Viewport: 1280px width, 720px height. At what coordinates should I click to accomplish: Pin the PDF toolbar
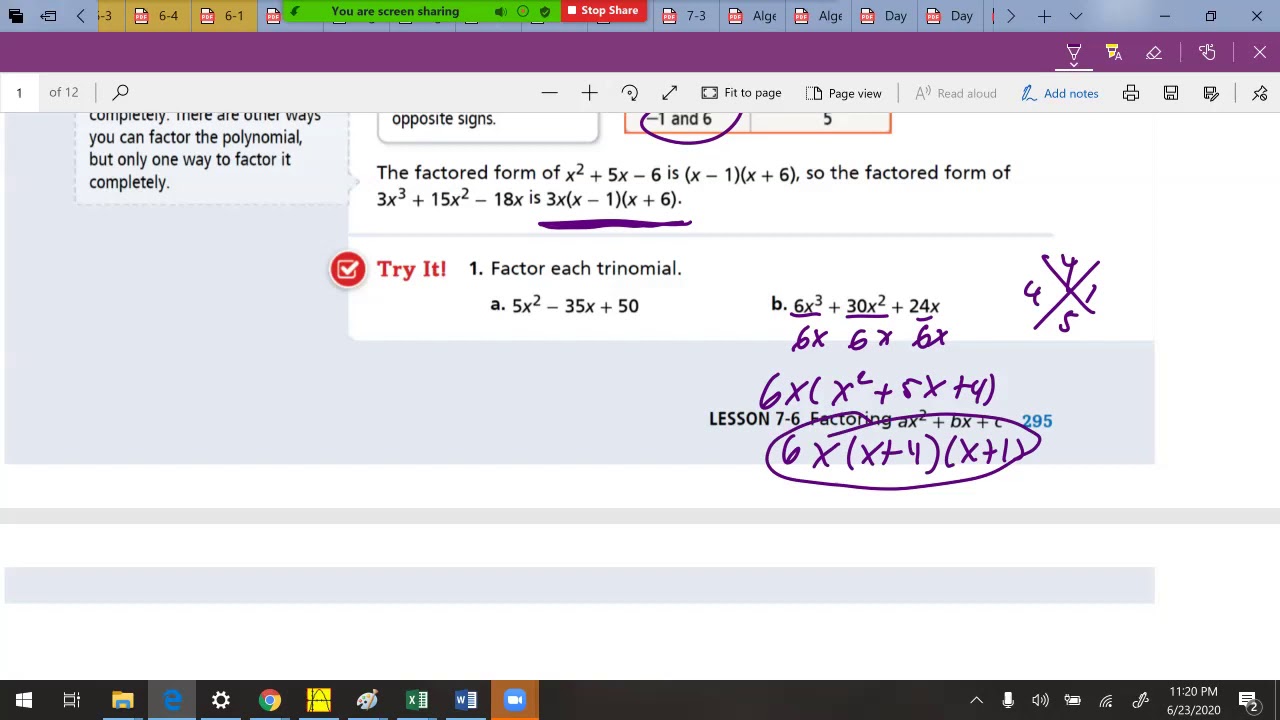pos(1259,93)
